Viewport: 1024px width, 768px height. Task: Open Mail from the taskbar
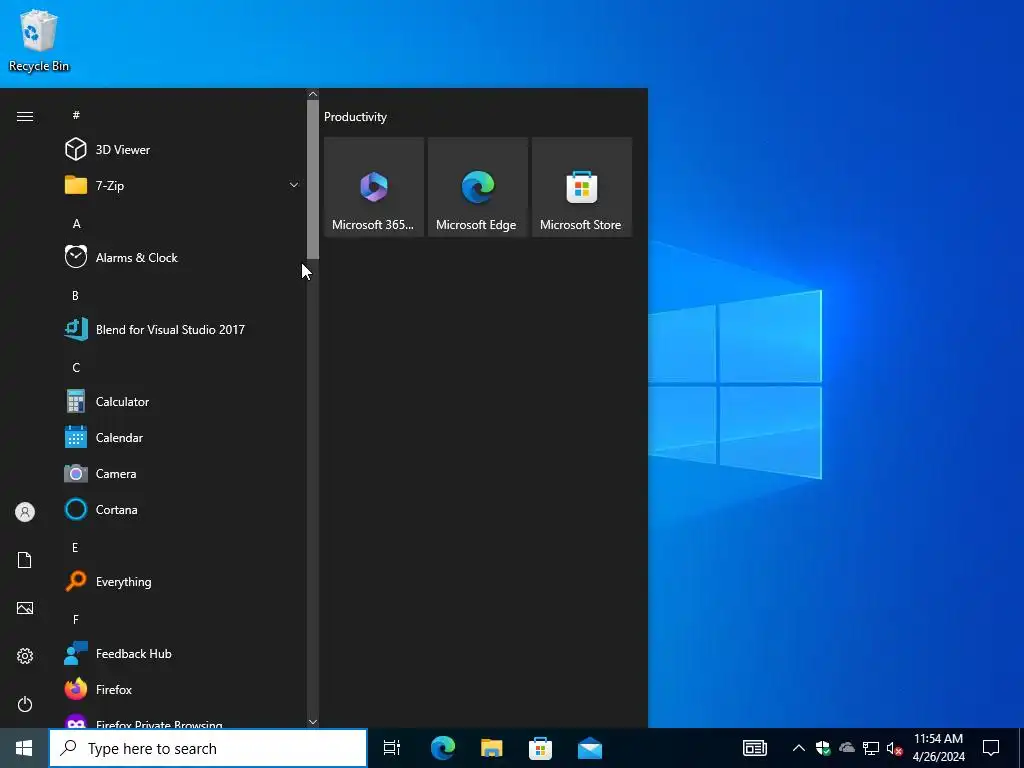pyautogui.click(x=590, y=748)
